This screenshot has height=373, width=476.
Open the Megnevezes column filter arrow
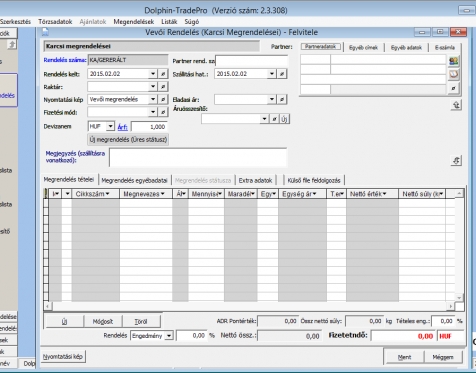pos(162,194)
